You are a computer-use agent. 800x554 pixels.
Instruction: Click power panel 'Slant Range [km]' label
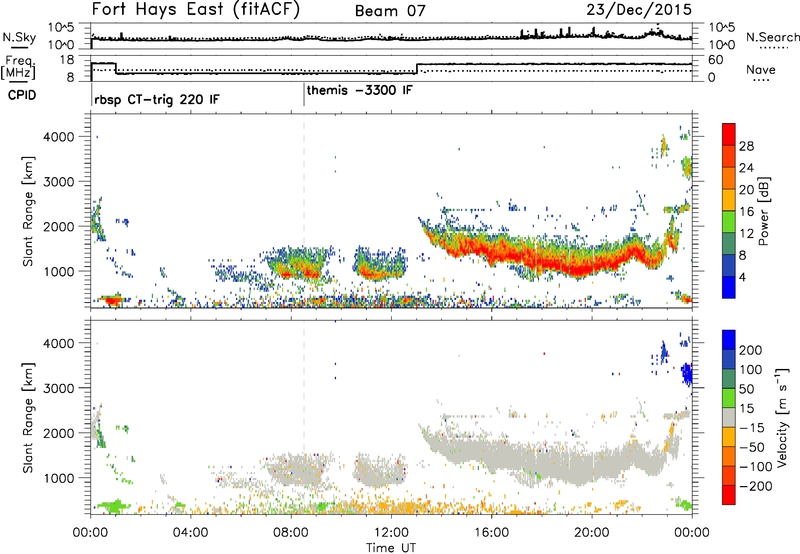coord(28,212)
